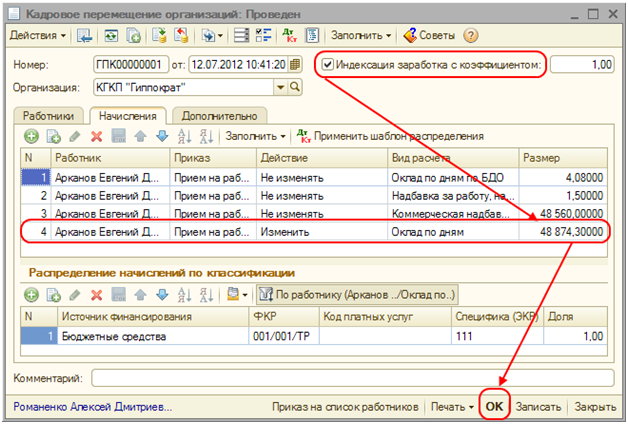Screen dimensions: 628x424
Task: Click Приказ на список работников
Action: 344,407
